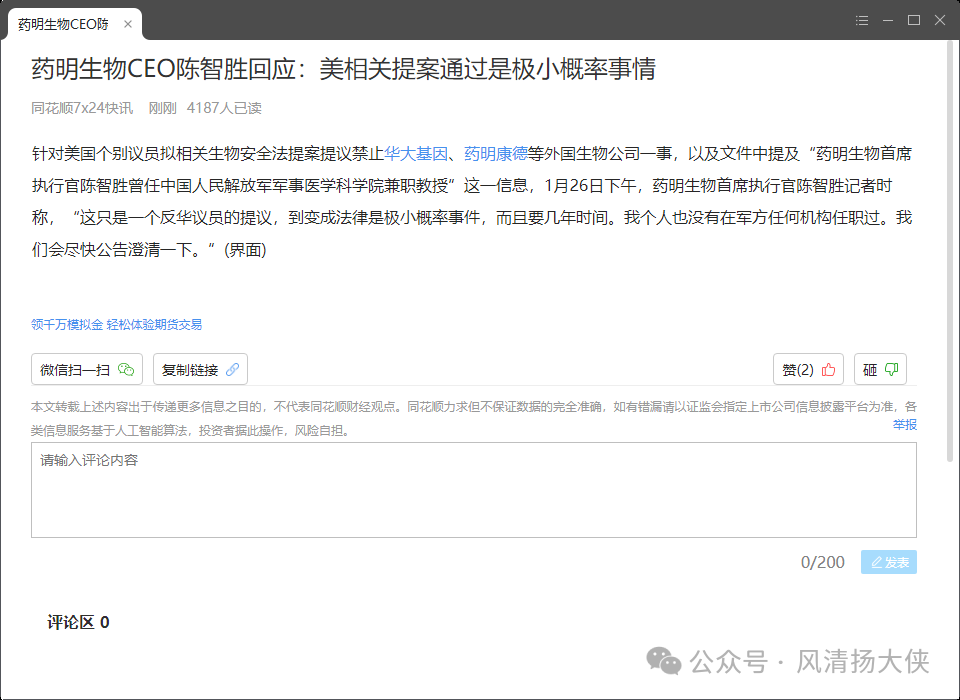Report the article via 举报

905,425
